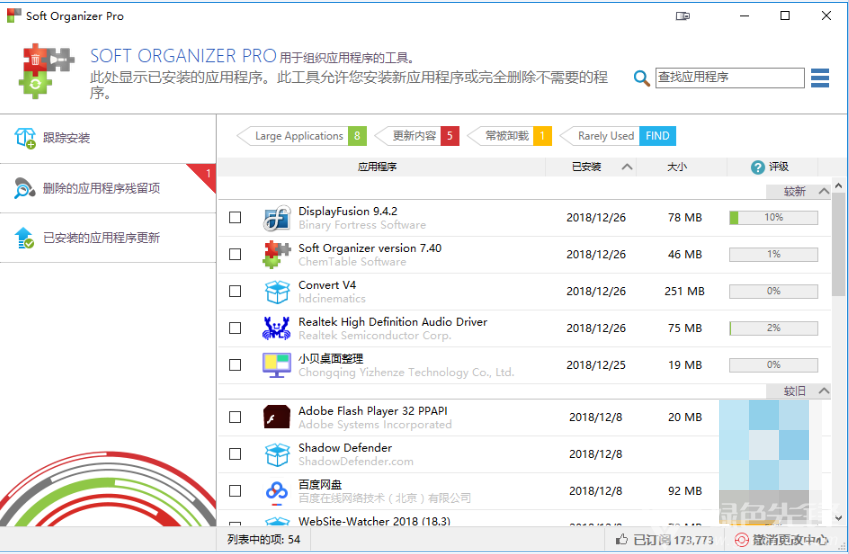Open the 跟踪安装 section
The image size is (849, 554).
[108, 139]
